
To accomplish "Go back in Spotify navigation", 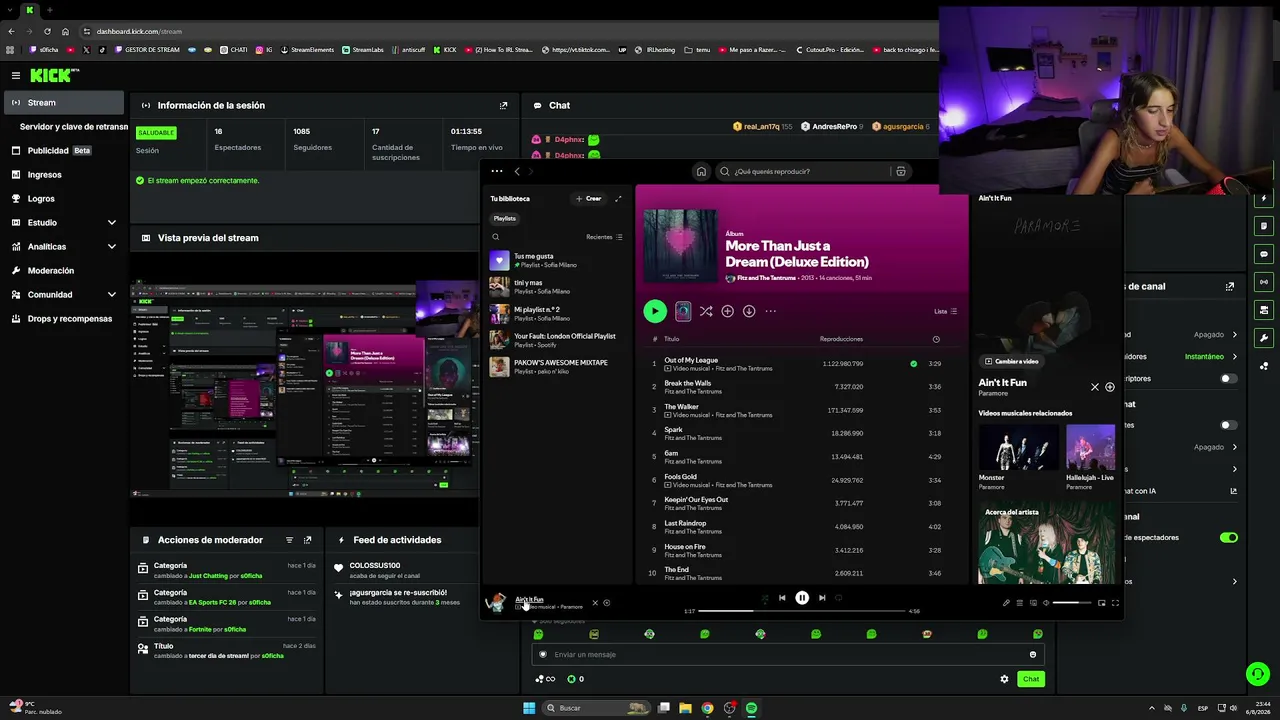I will pos(517,171).
